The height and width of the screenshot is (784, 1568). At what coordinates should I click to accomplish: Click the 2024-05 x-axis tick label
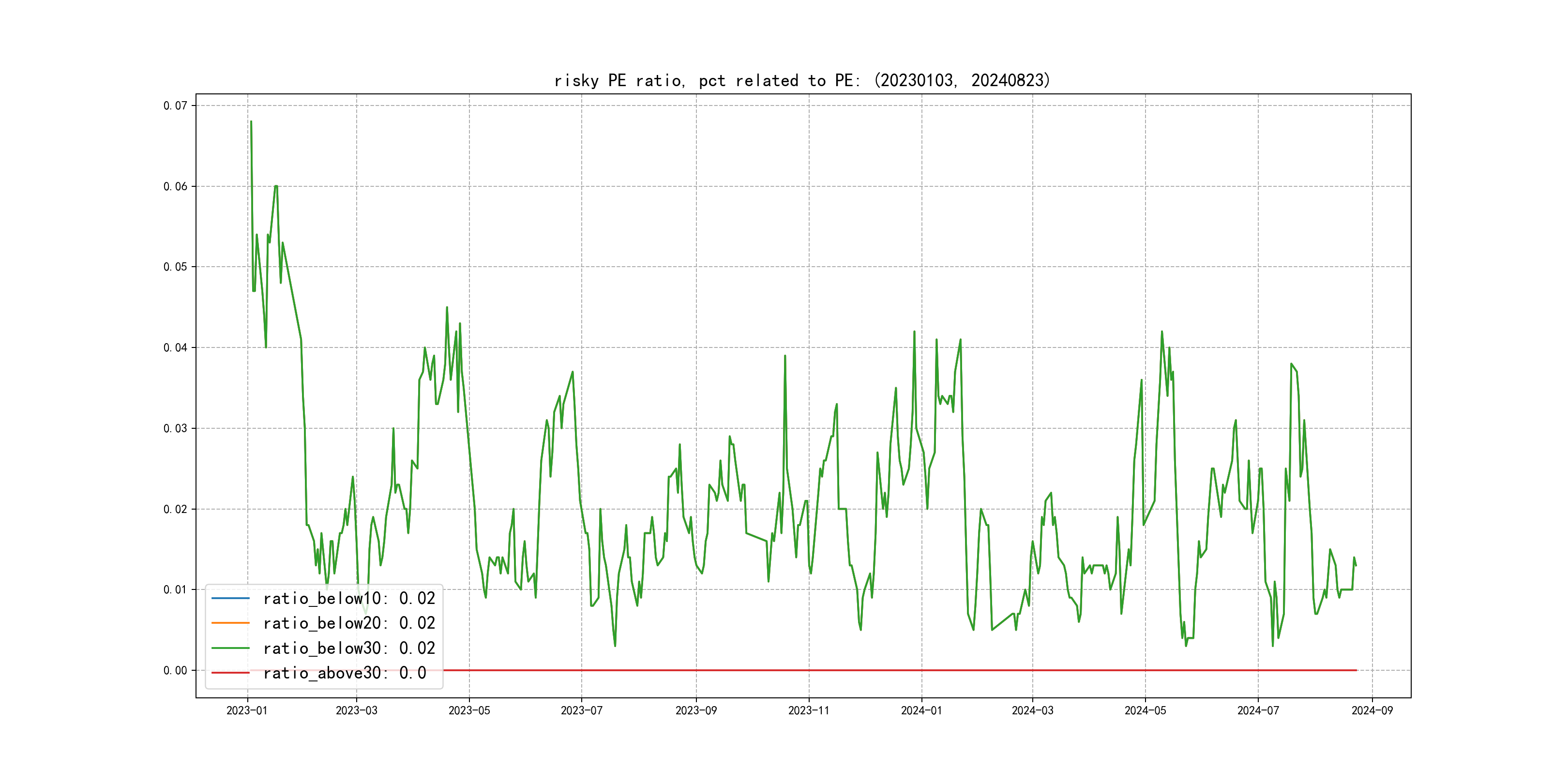1145,710
